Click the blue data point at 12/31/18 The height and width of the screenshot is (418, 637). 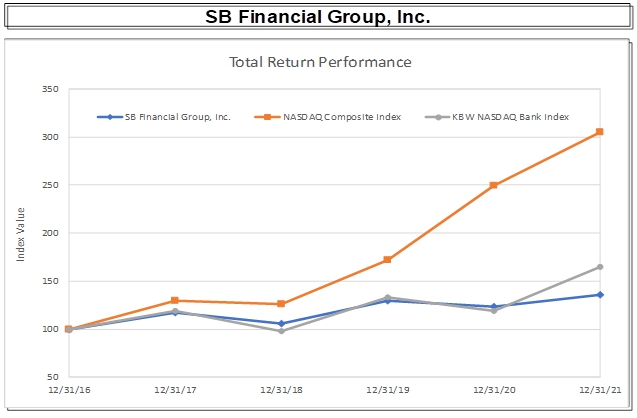281,324
